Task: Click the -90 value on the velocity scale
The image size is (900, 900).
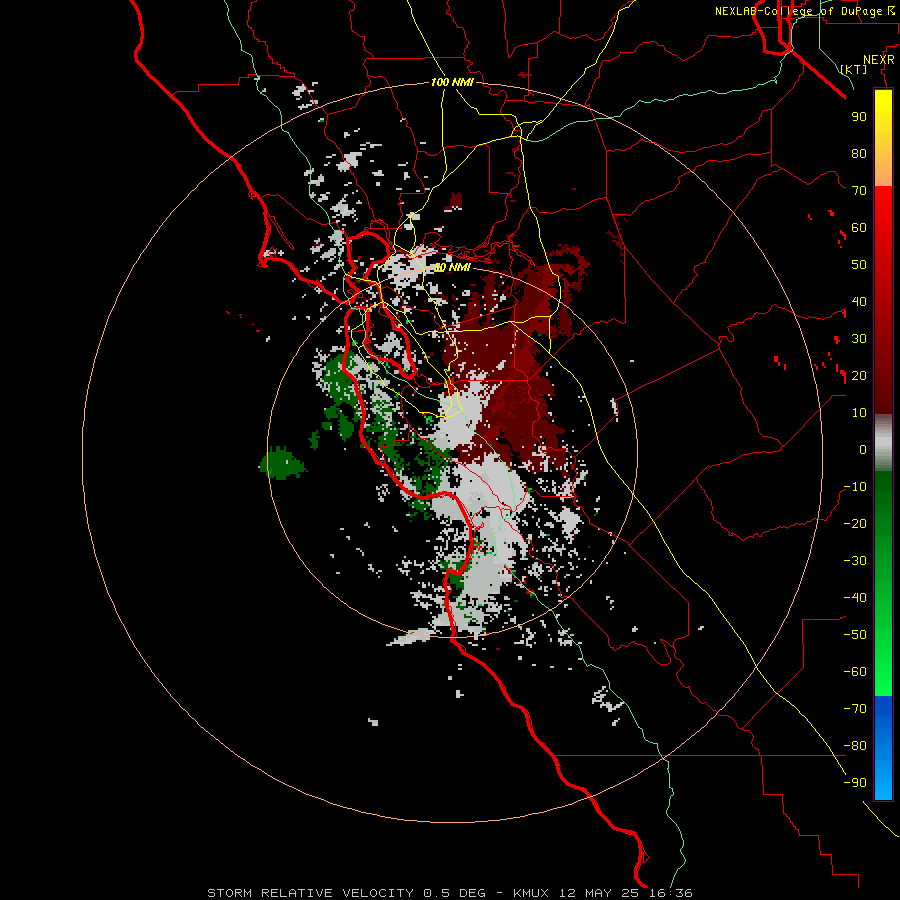Action: click(x=855, y=782)
